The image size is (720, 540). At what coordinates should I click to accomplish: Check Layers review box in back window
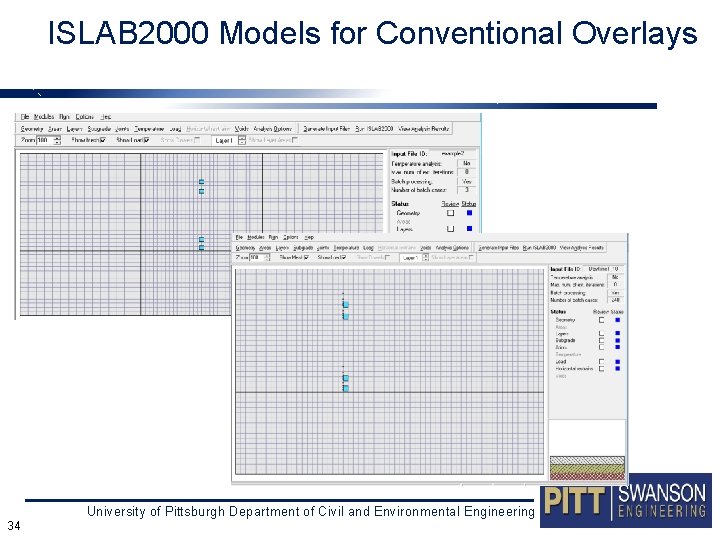450,229
